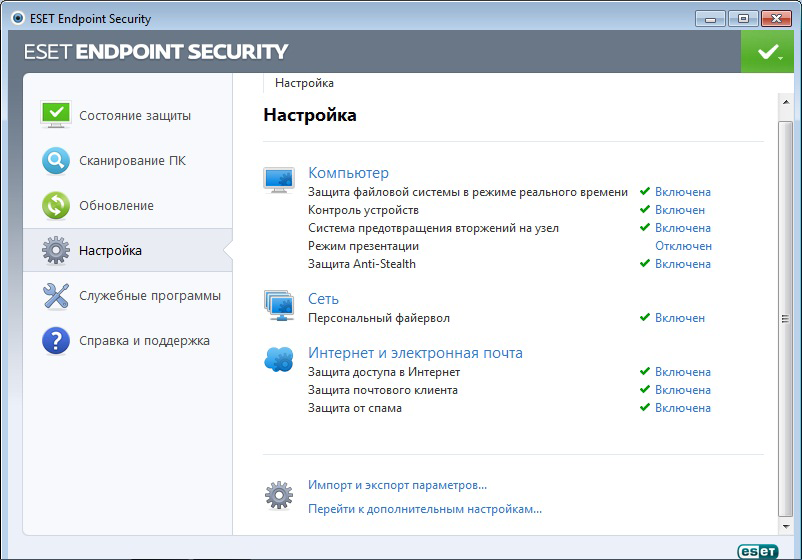
Task: Toggle Режим презентации Отключен status
Action: (683, 246)
